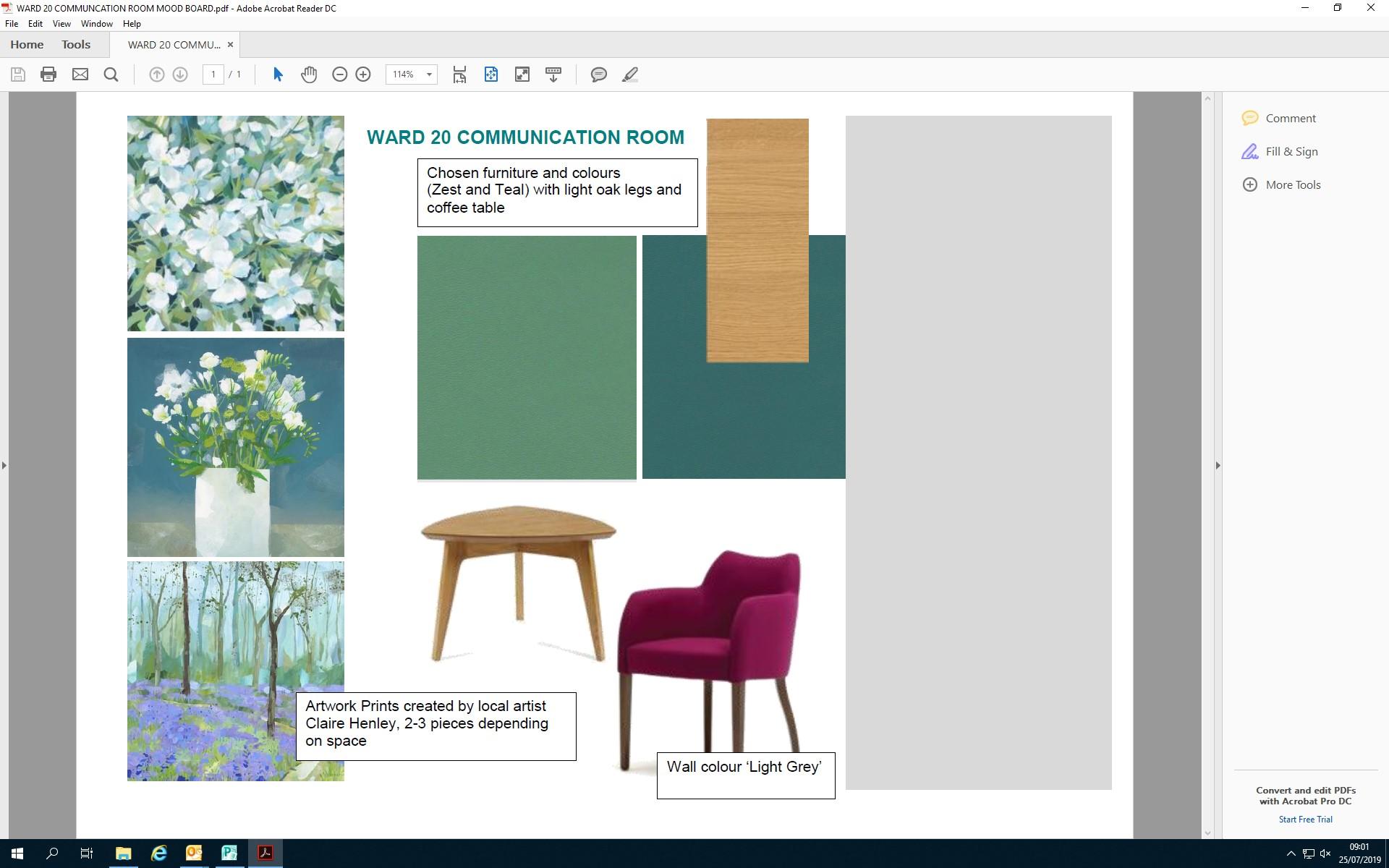Click the Start Free Trial link
The width and height of the screenshot is (1389, 868).
pos(1305,820)
